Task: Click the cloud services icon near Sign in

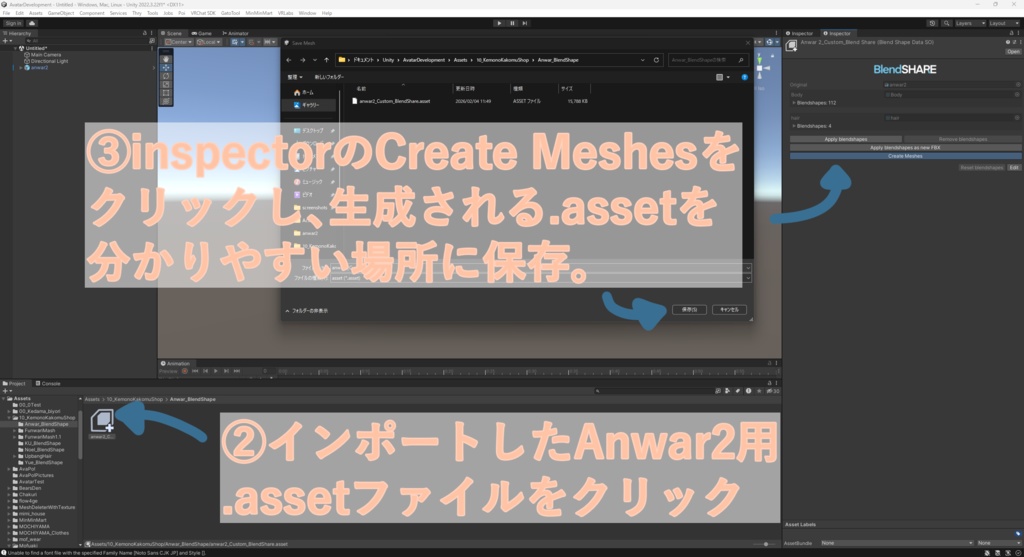Action: click(31, 23)
